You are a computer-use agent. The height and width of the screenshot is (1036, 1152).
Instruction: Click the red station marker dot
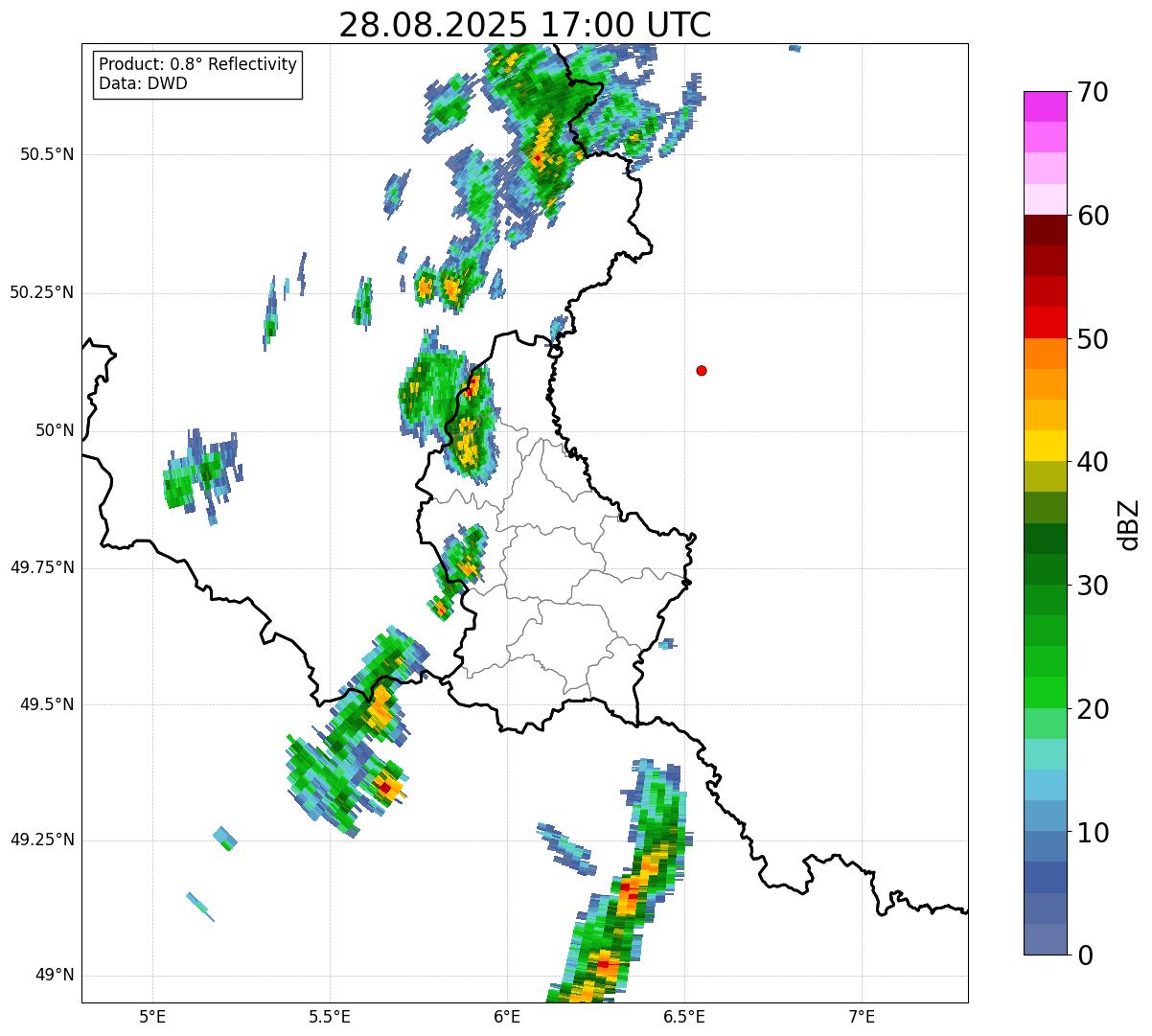702,370
